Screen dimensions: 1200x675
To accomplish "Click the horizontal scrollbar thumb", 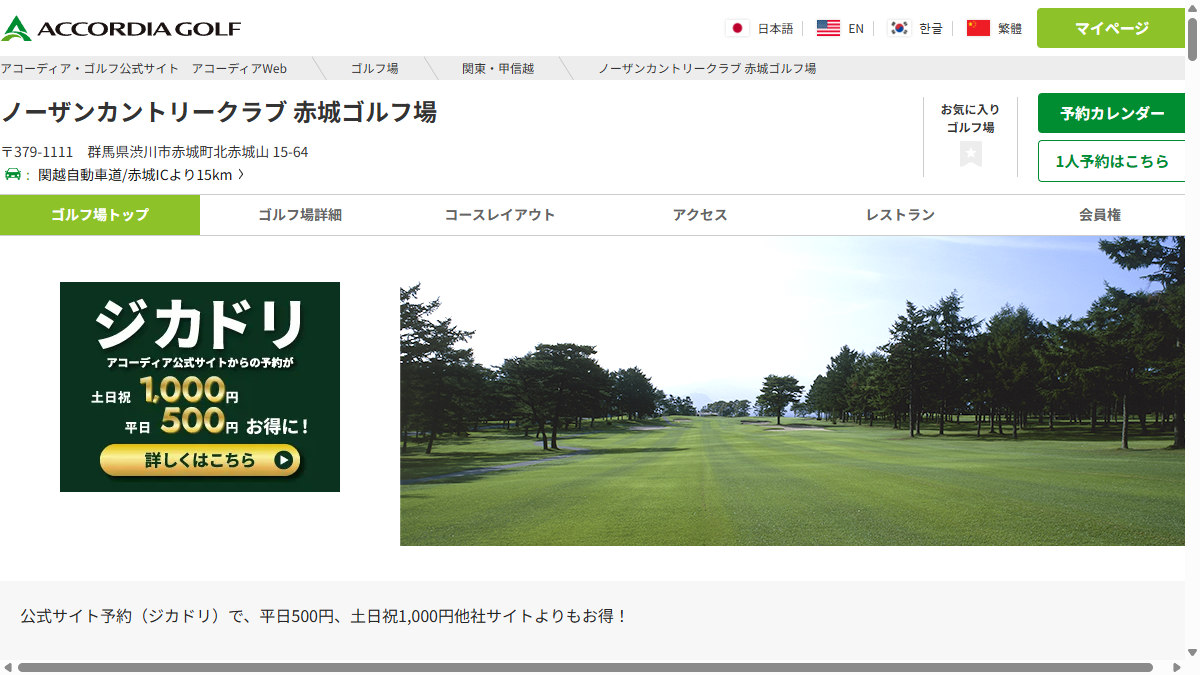I will [x=585, y=667].
